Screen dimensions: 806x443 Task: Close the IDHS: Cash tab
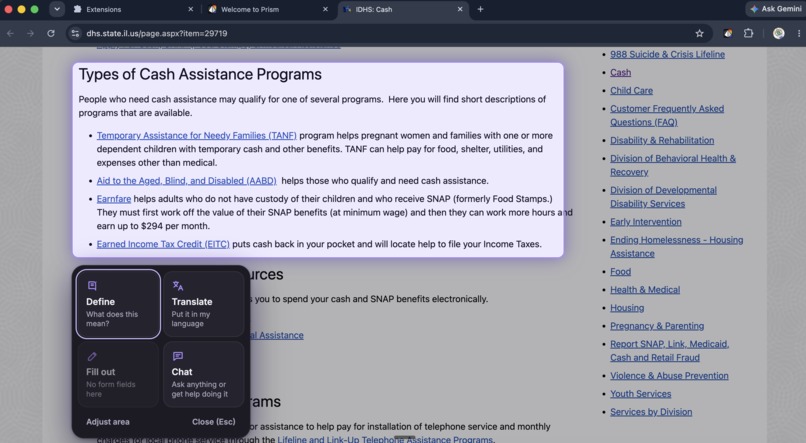[x=460, y=9]
